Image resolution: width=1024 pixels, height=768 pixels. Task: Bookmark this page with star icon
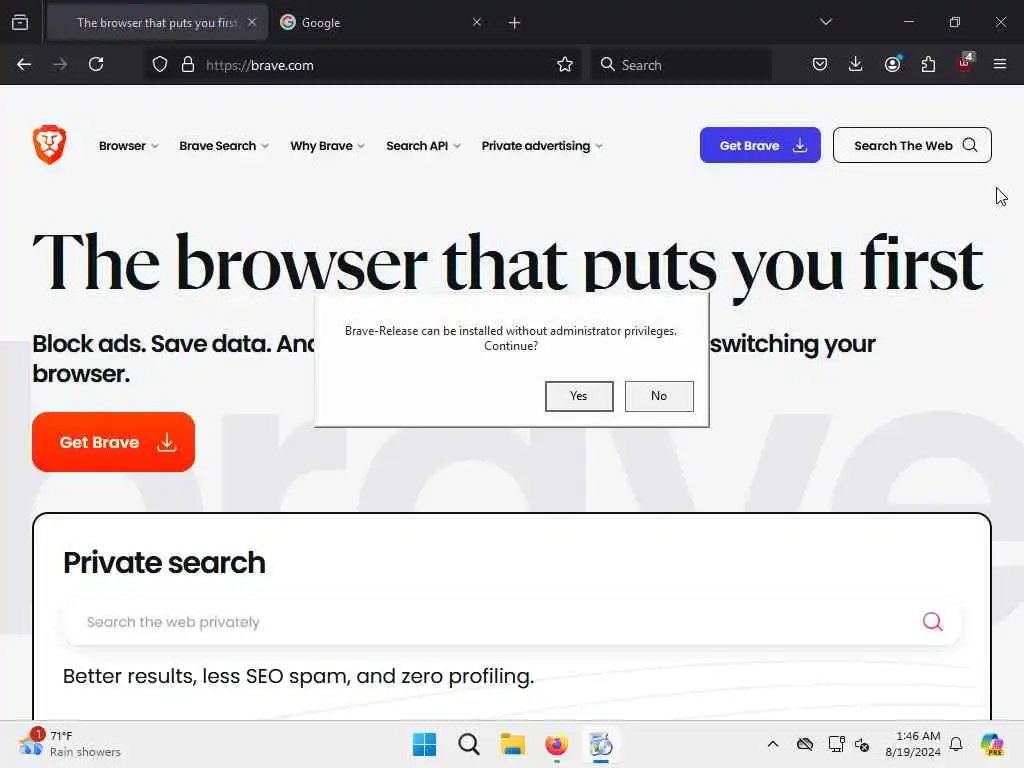pyautogui.click(x=565, y=64)
